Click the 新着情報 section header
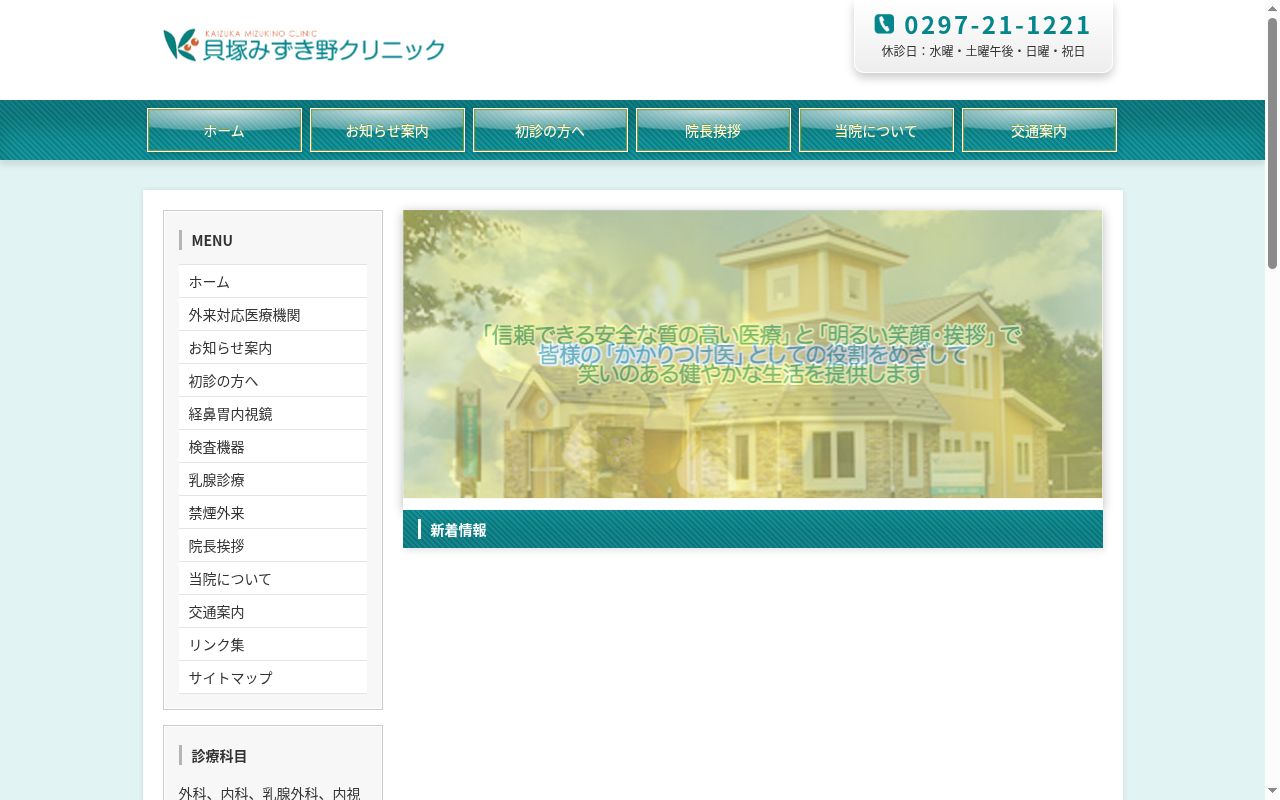1280x800 pixels. pyautogui.click(x=753, y=529)
